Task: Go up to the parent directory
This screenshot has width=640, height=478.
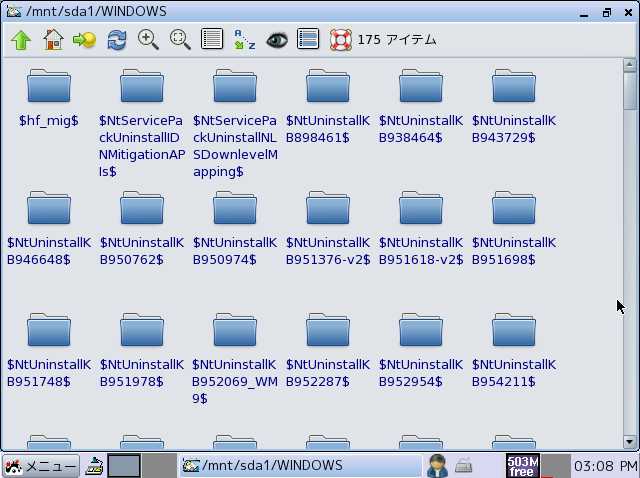Action: click(x=20, y=40)
